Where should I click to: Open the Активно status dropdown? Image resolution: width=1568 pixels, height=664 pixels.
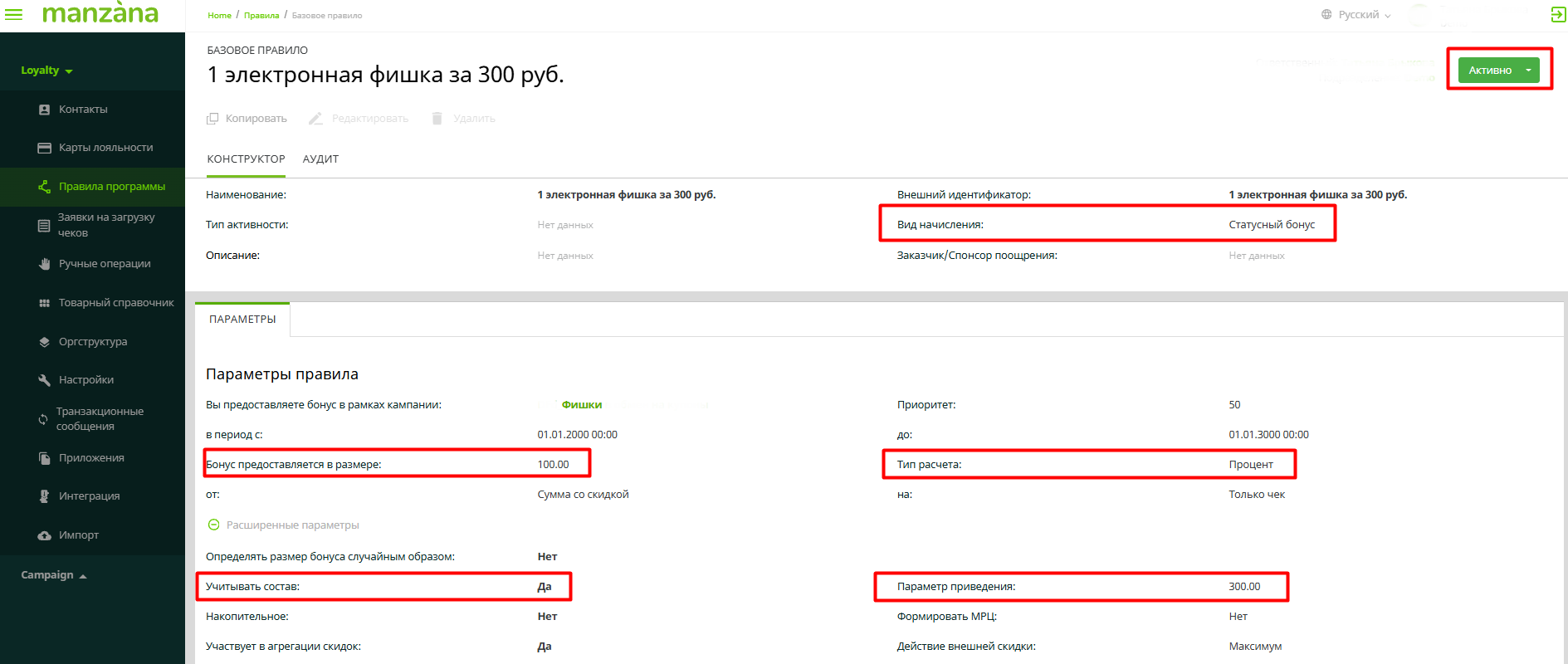pos(1527,71)
